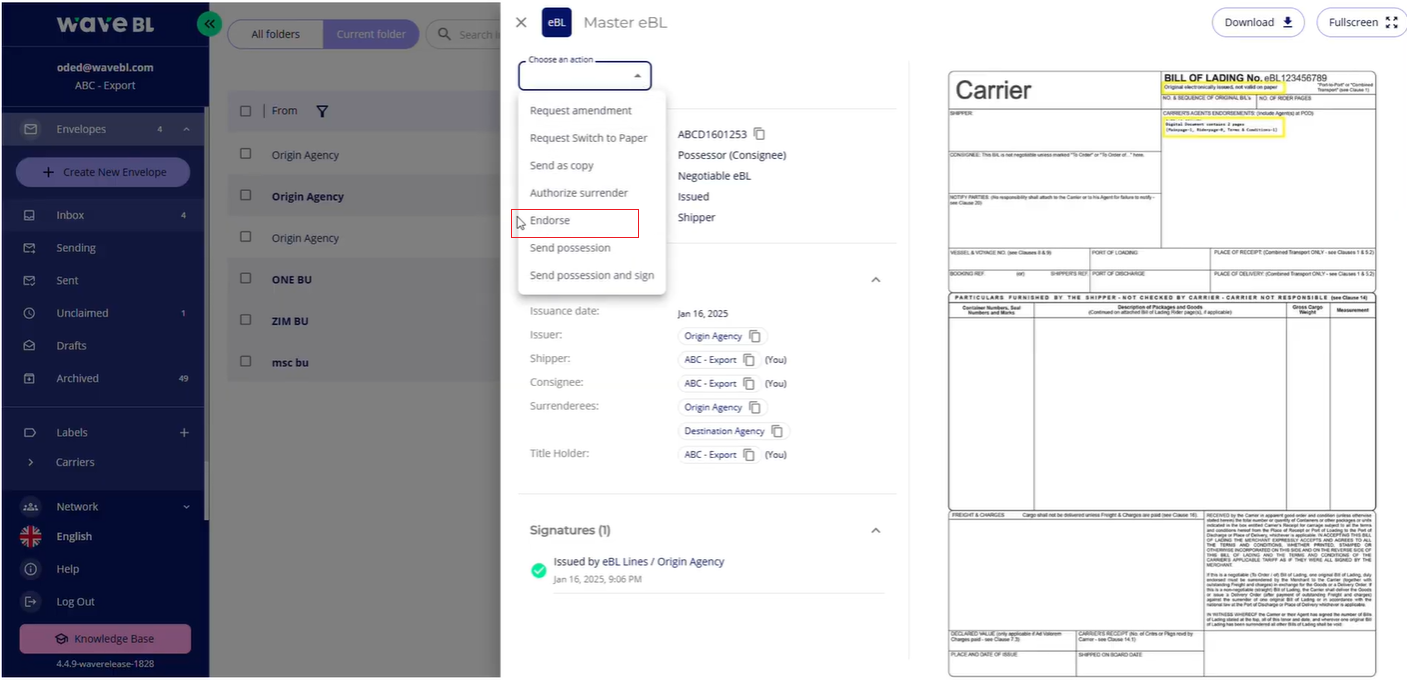Viewport: 1407px width, 680px height.
Task: Click Create New Envelope button
Action: coord(103,172)
